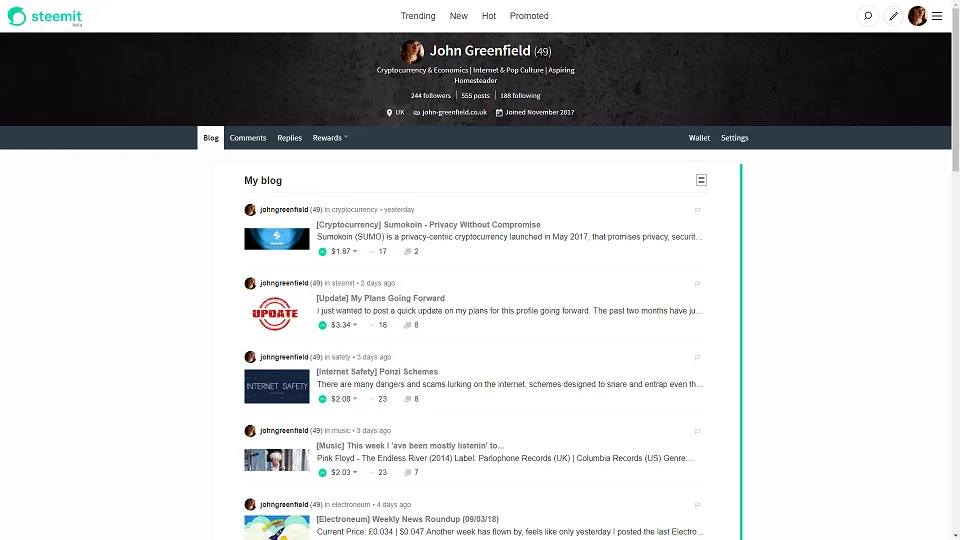Open the steemit tag link
This screenshot has width=960, height=540.
343,283
